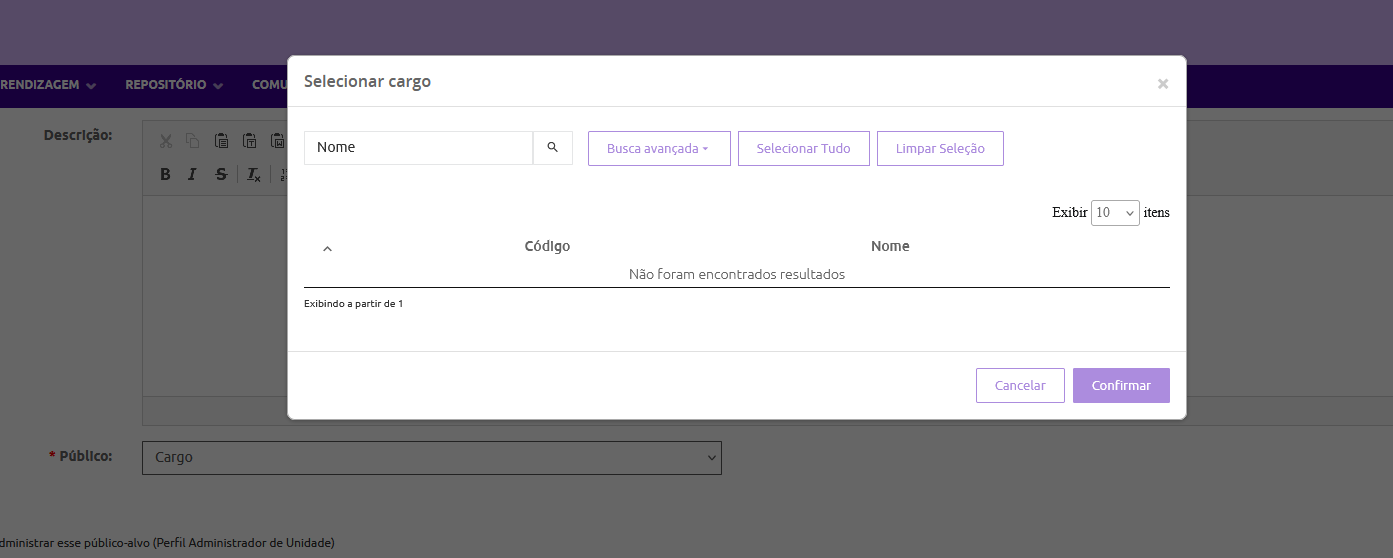1393x558 pixels.
Task: Open the RENDIZAGEM menu
Action: (x=48, y=85)
